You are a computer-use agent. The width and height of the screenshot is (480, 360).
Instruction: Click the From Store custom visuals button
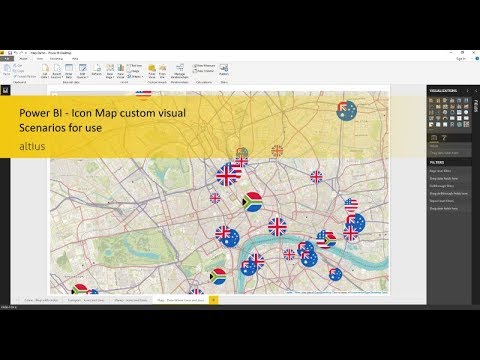click(152, 71)
